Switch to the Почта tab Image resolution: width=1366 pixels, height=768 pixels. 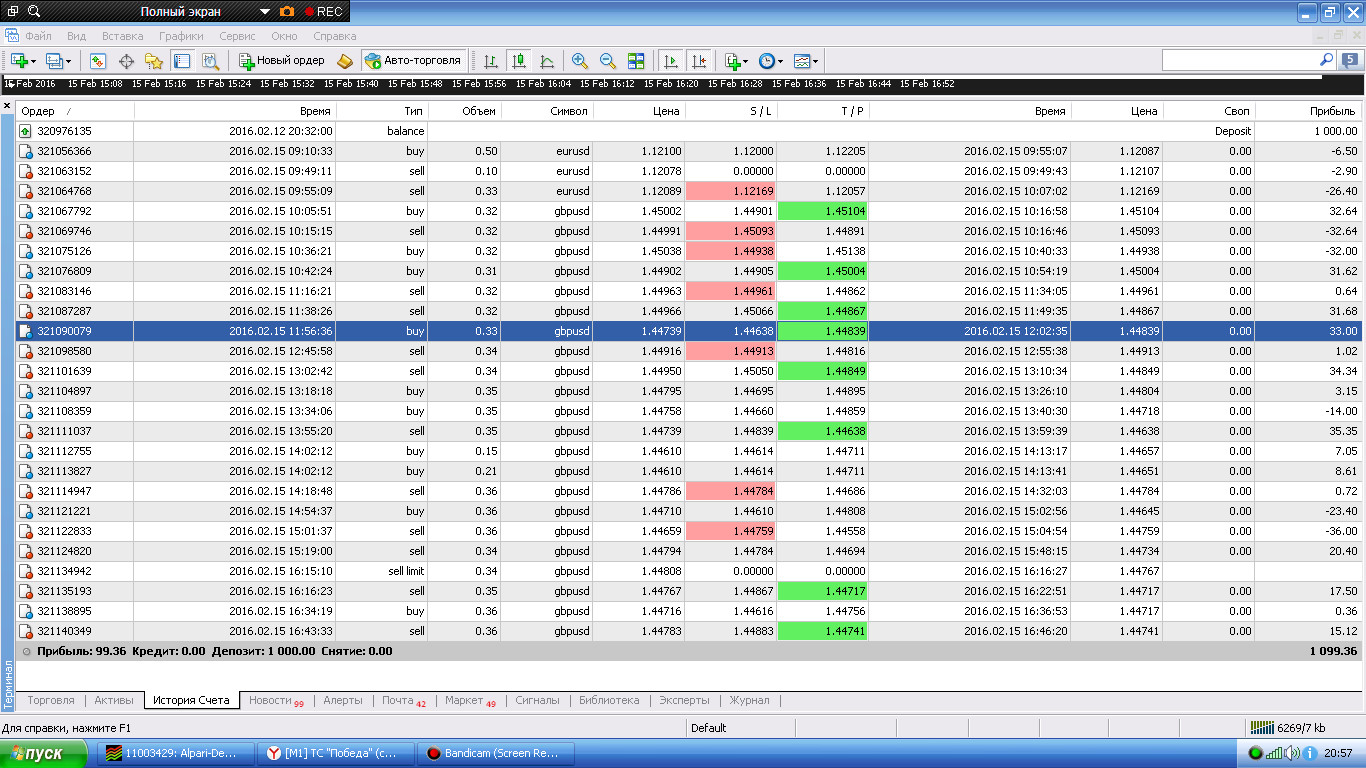pyautogui.click(x=403, y=700)
